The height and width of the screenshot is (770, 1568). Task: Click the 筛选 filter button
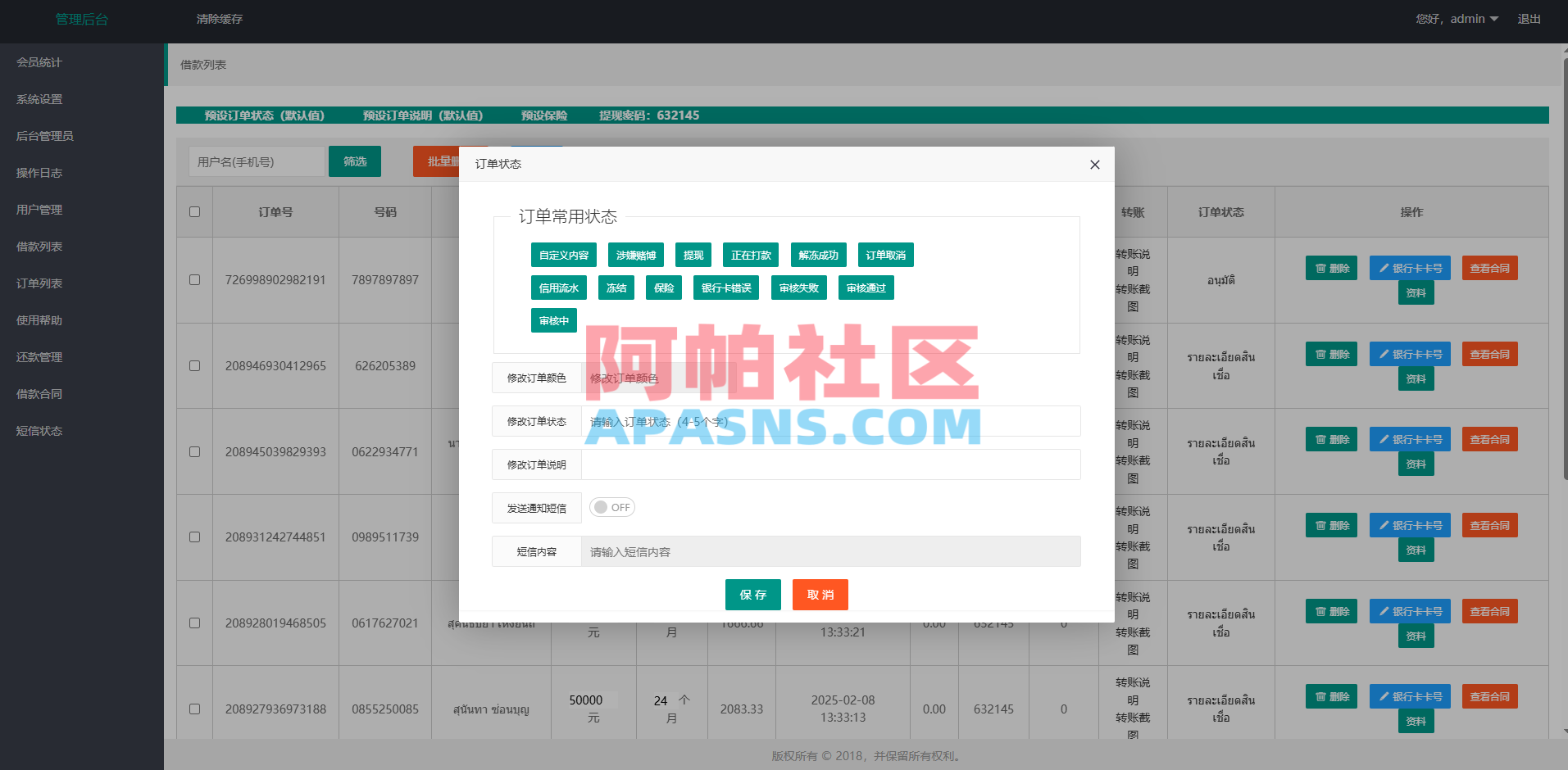pos(355,161)
